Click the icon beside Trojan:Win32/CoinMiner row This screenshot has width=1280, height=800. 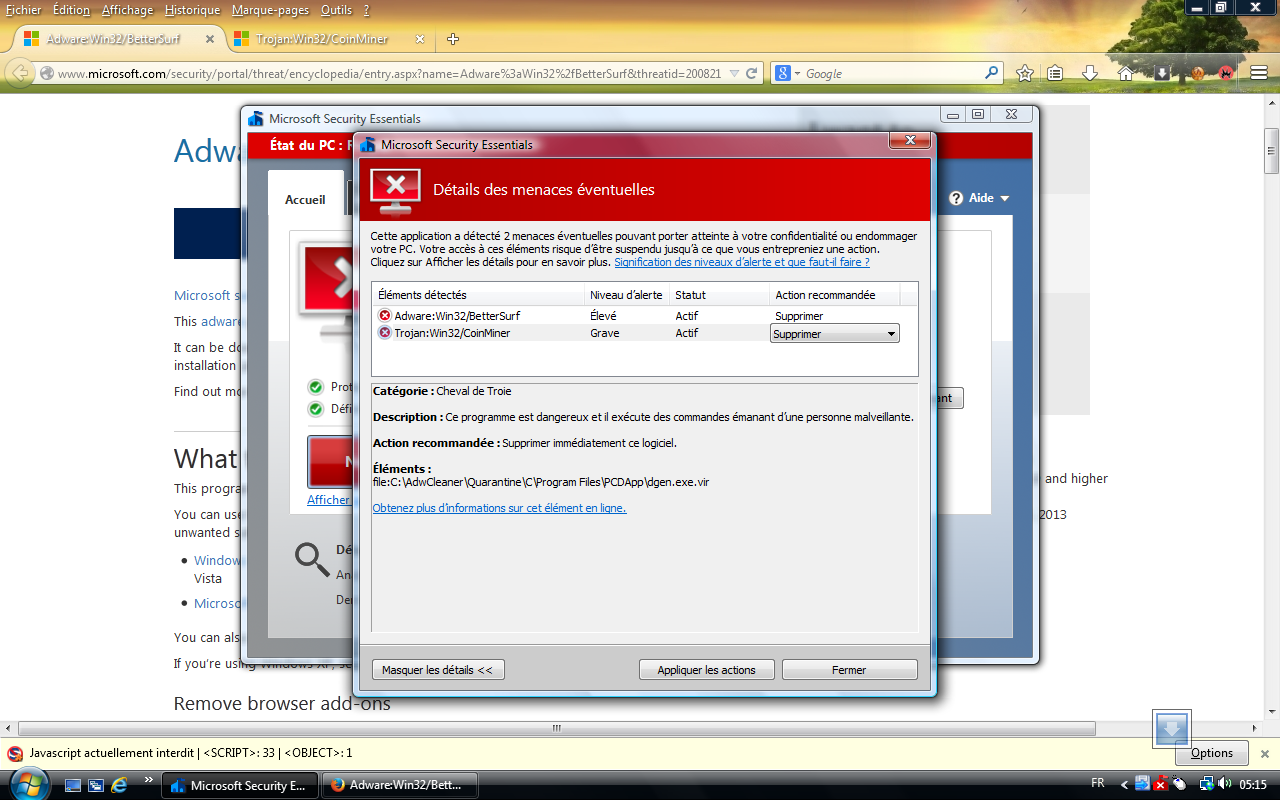[384, 333]
